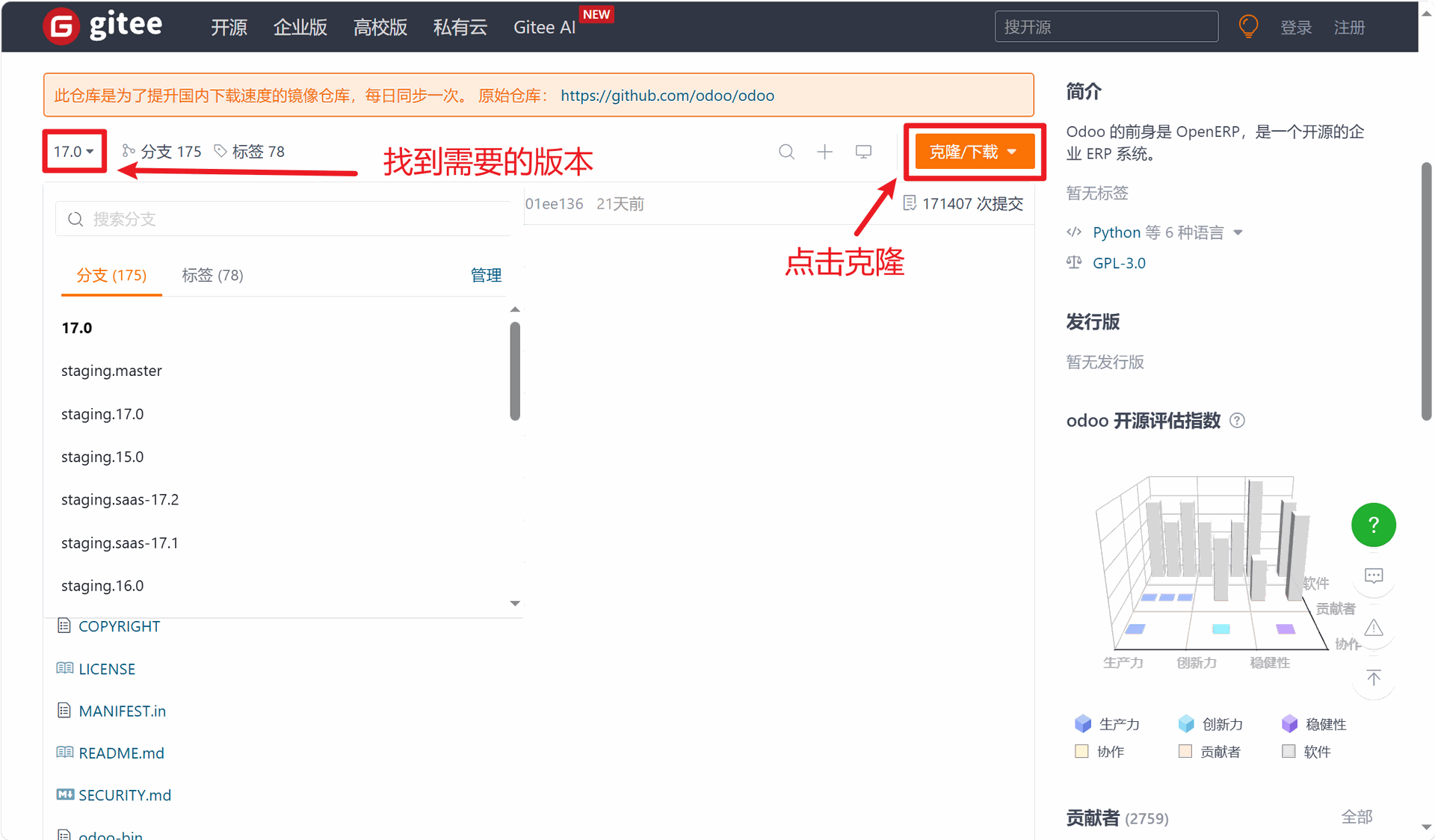
Task: Click the README.md book icon
Action: 64,752
